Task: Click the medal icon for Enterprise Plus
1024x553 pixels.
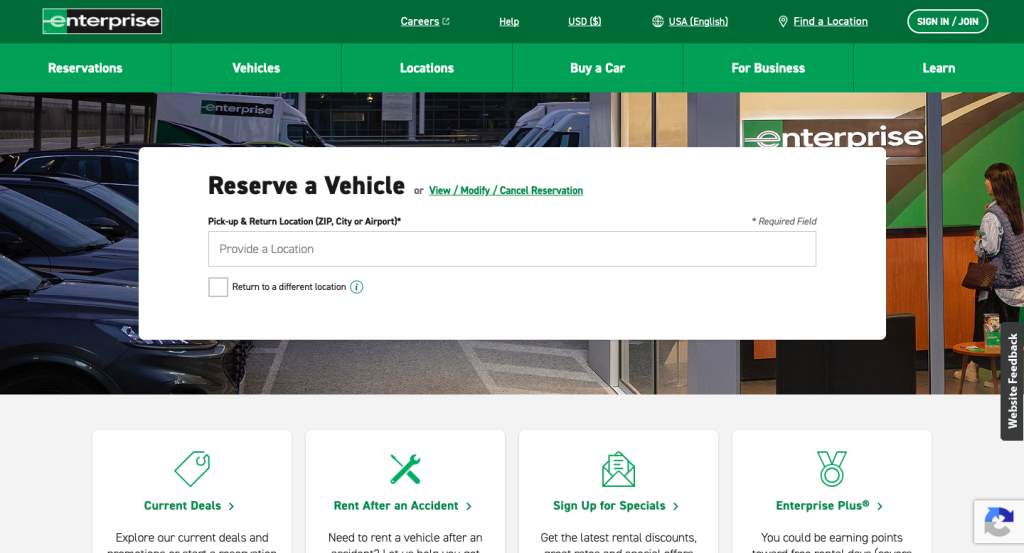Action: coord(832,468)
